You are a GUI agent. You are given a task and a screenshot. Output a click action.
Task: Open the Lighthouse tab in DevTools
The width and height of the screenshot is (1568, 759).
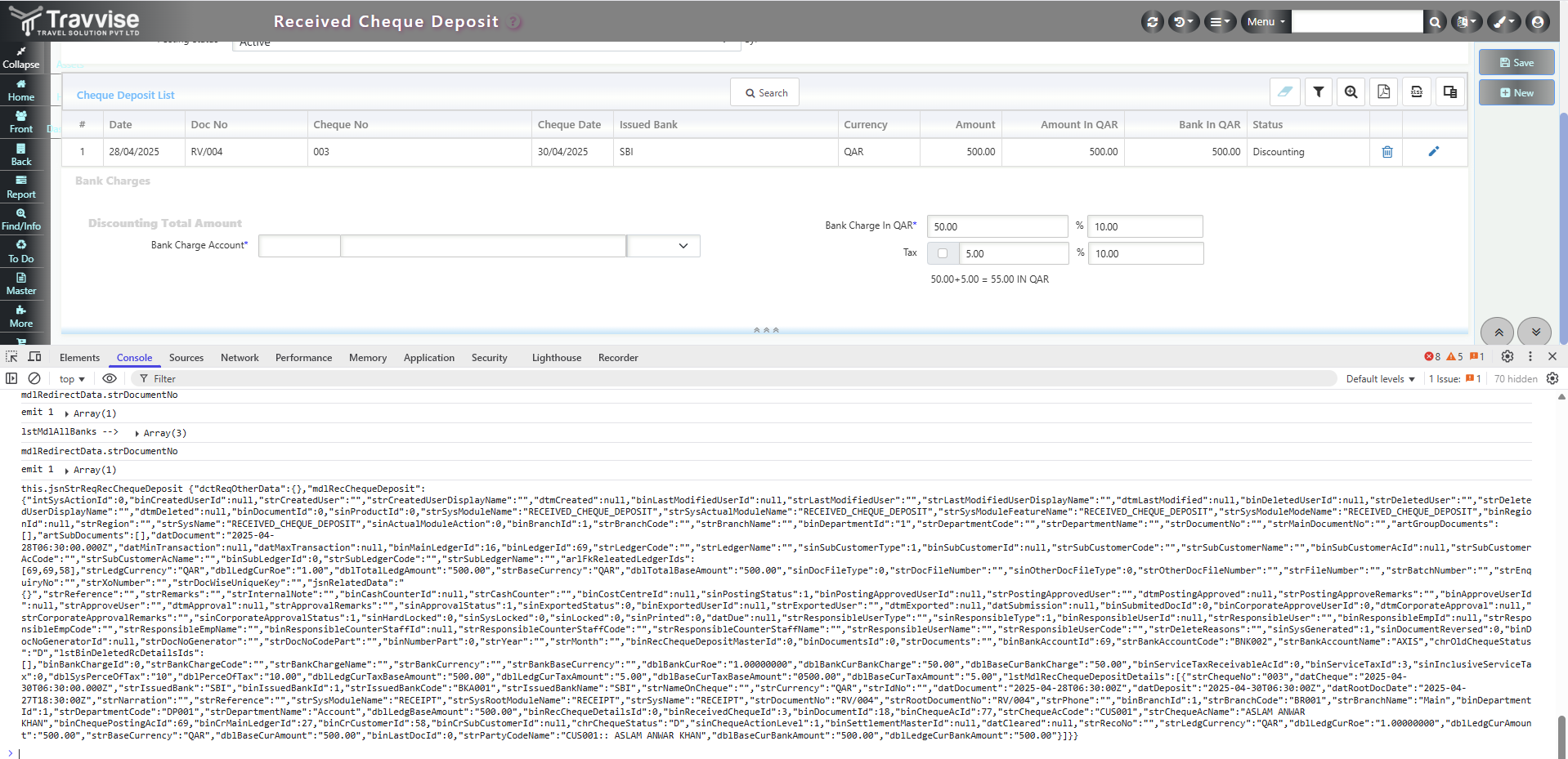[x=557, y=358]
